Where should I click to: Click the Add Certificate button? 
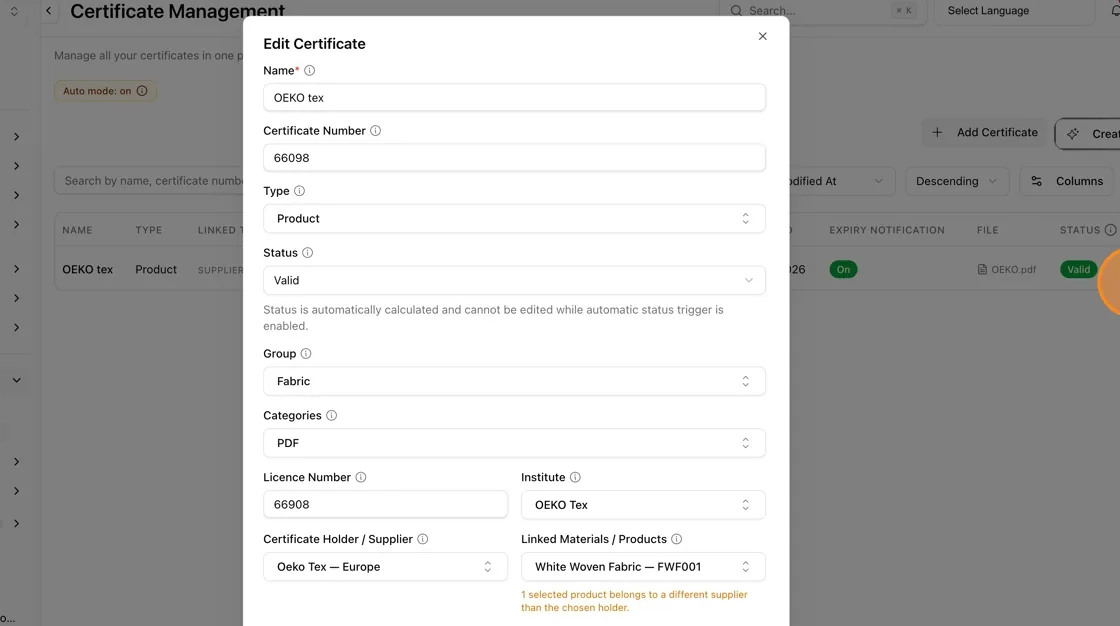coord(984,132)
